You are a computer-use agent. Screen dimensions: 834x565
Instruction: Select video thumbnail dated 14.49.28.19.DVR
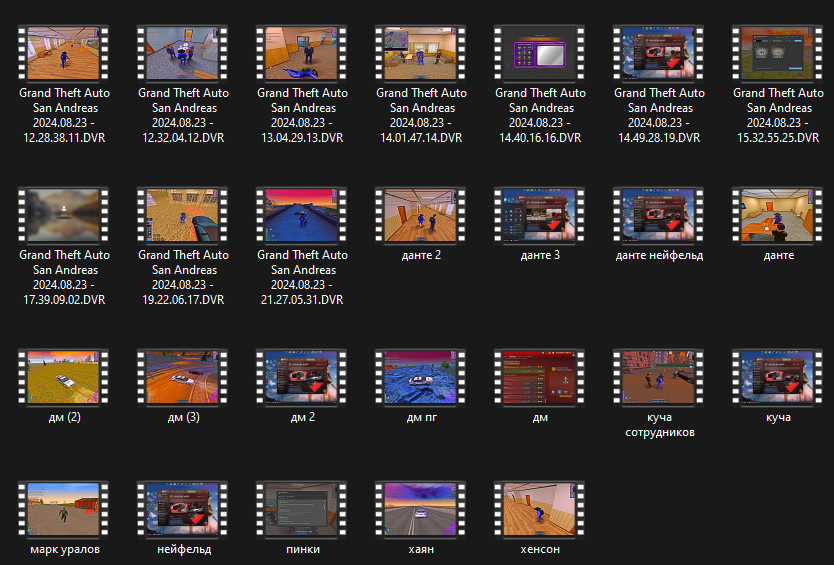tap(659, 53)
